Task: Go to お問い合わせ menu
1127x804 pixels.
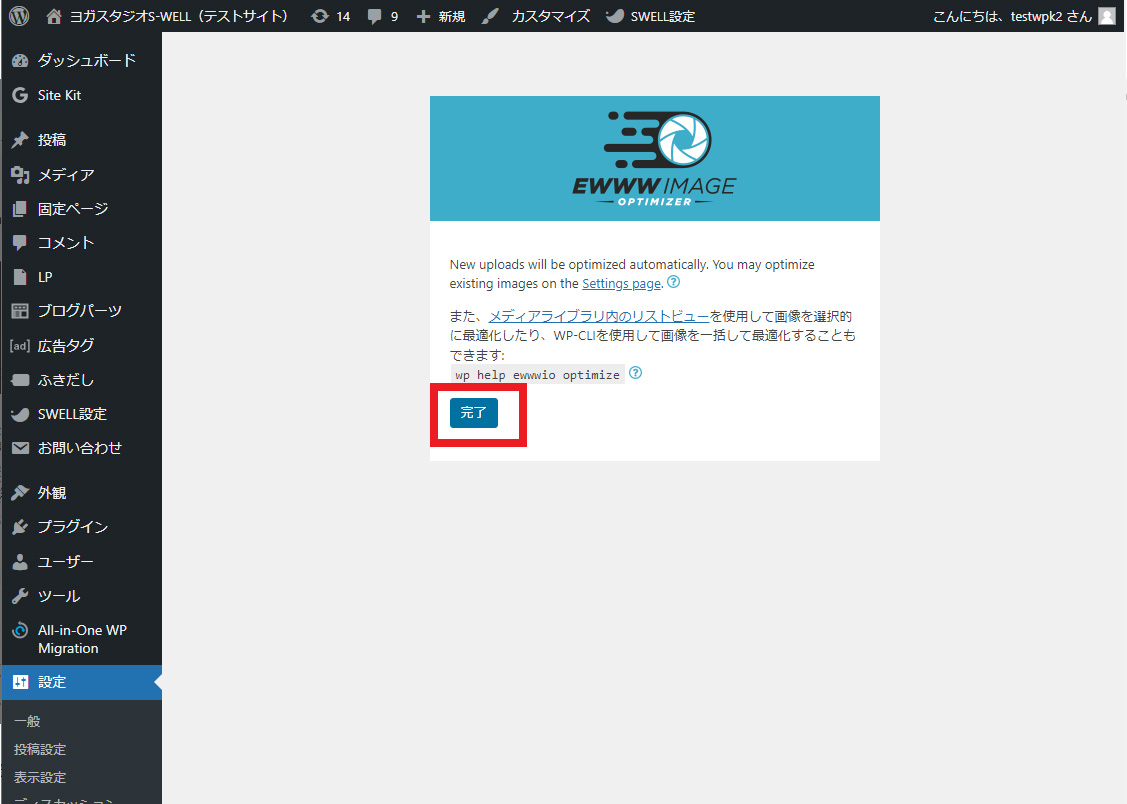Action: click(x=81, y=448)
